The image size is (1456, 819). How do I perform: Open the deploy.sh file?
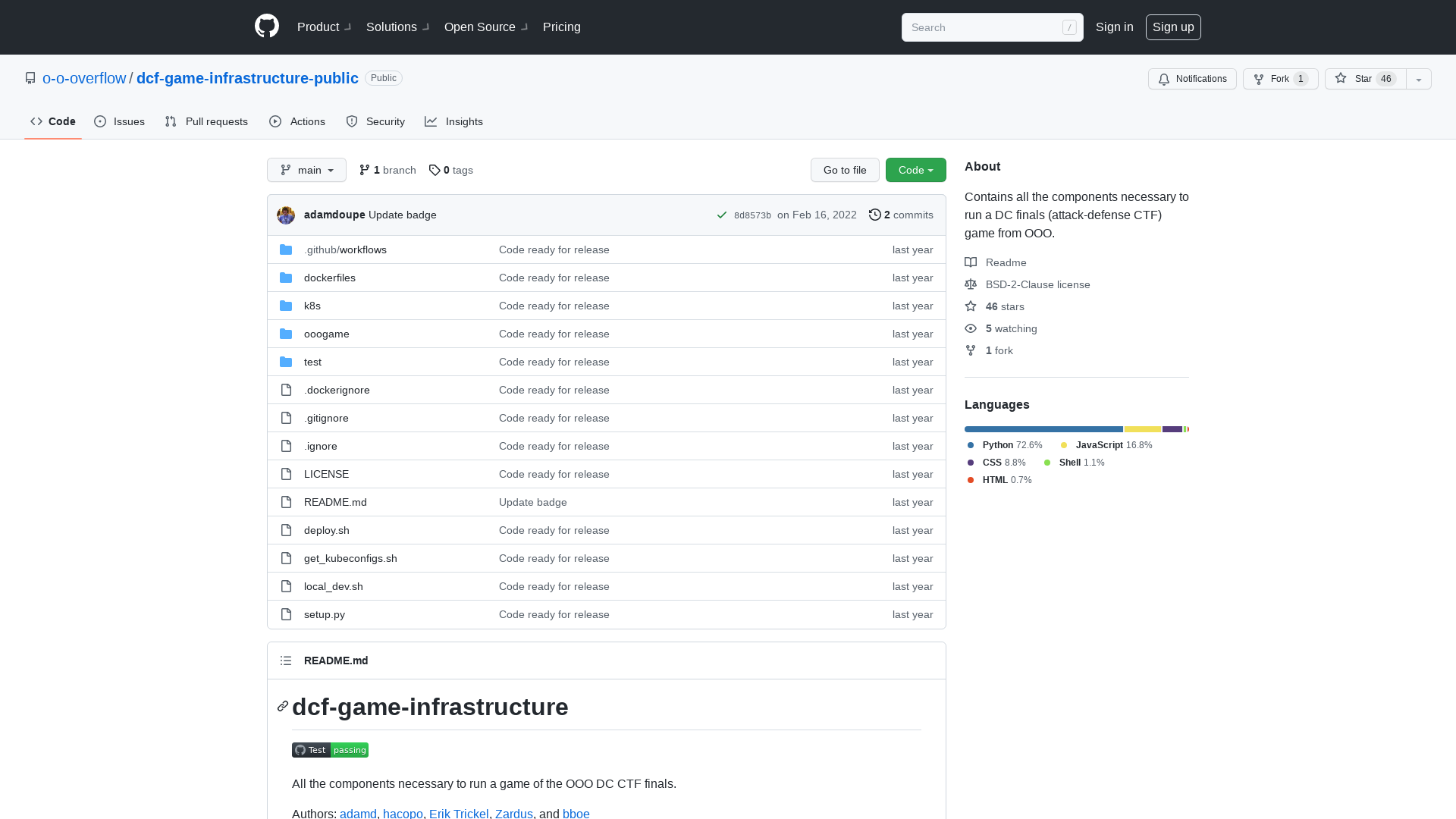pyautogui.click(x=327, y=530)
